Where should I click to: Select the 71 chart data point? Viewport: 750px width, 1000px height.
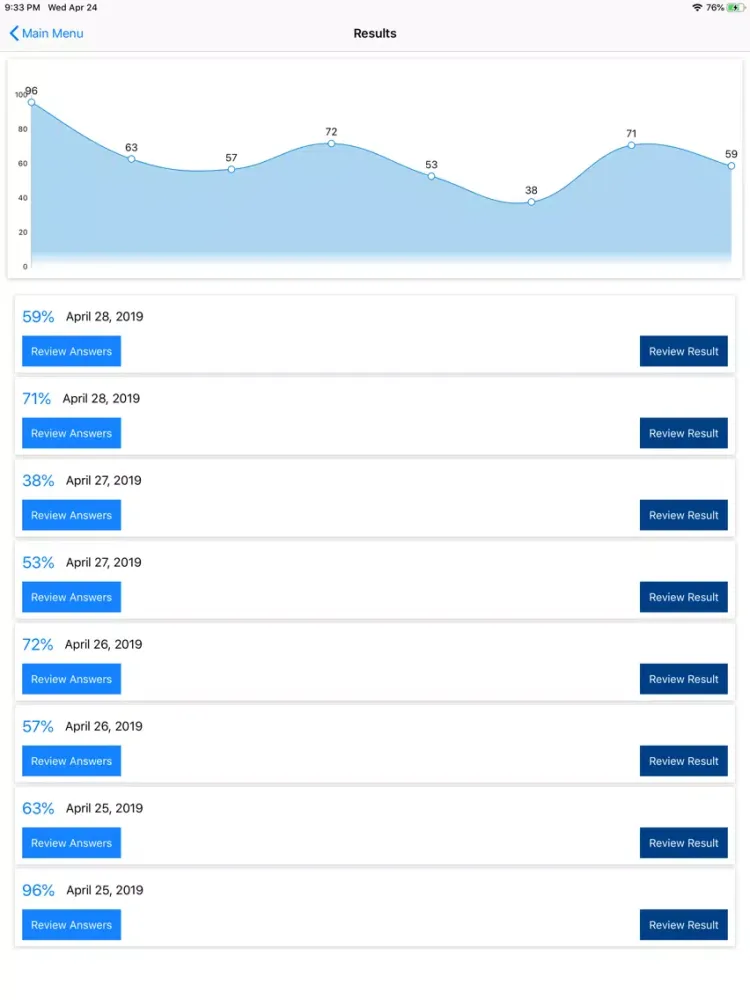631,145
